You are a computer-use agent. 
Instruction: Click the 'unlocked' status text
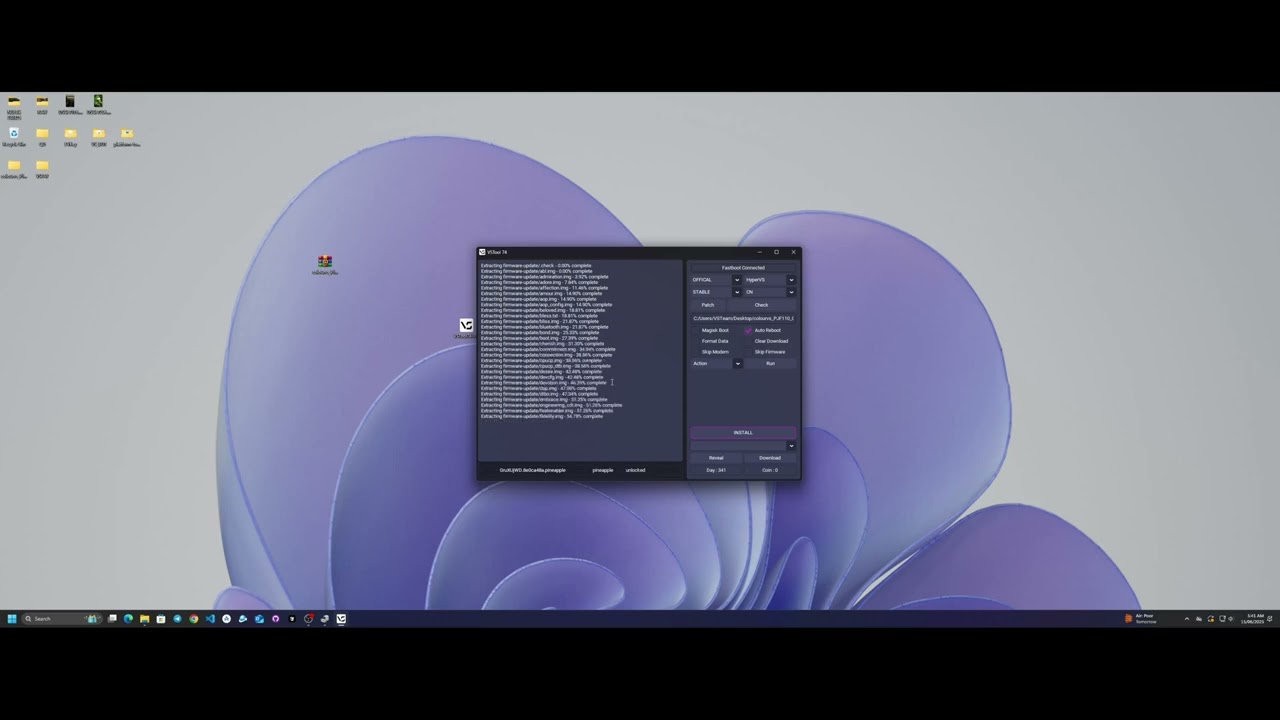635,470
